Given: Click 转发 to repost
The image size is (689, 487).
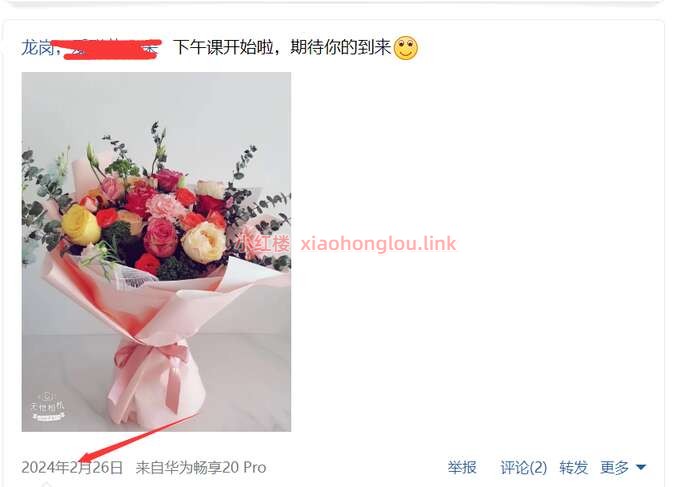Looking at the screenshot, I should [x=573, y=467].
